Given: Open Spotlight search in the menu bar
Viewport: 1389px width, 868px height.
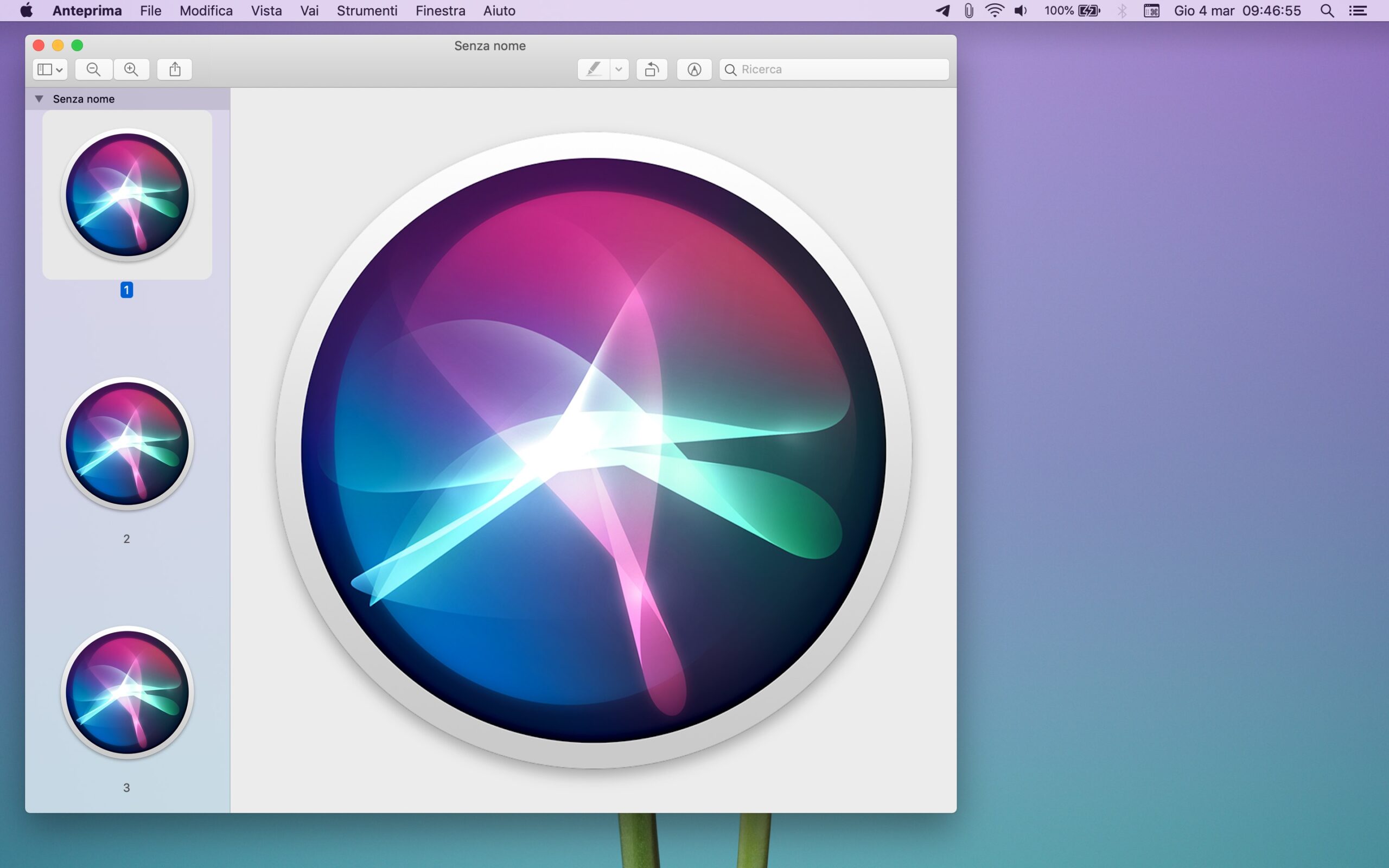Looking at the screenshot, I should (1327, 11).
